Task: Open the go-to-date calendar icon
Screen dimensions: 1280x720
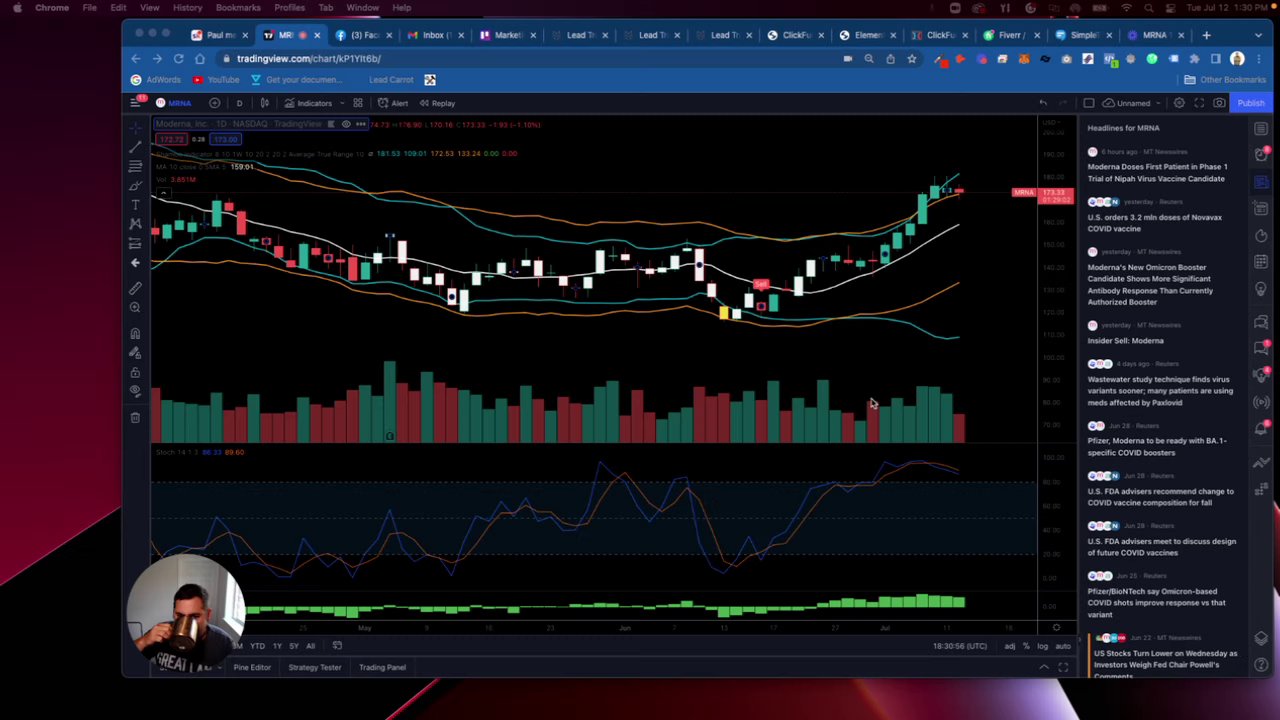Action: point(337,646)
